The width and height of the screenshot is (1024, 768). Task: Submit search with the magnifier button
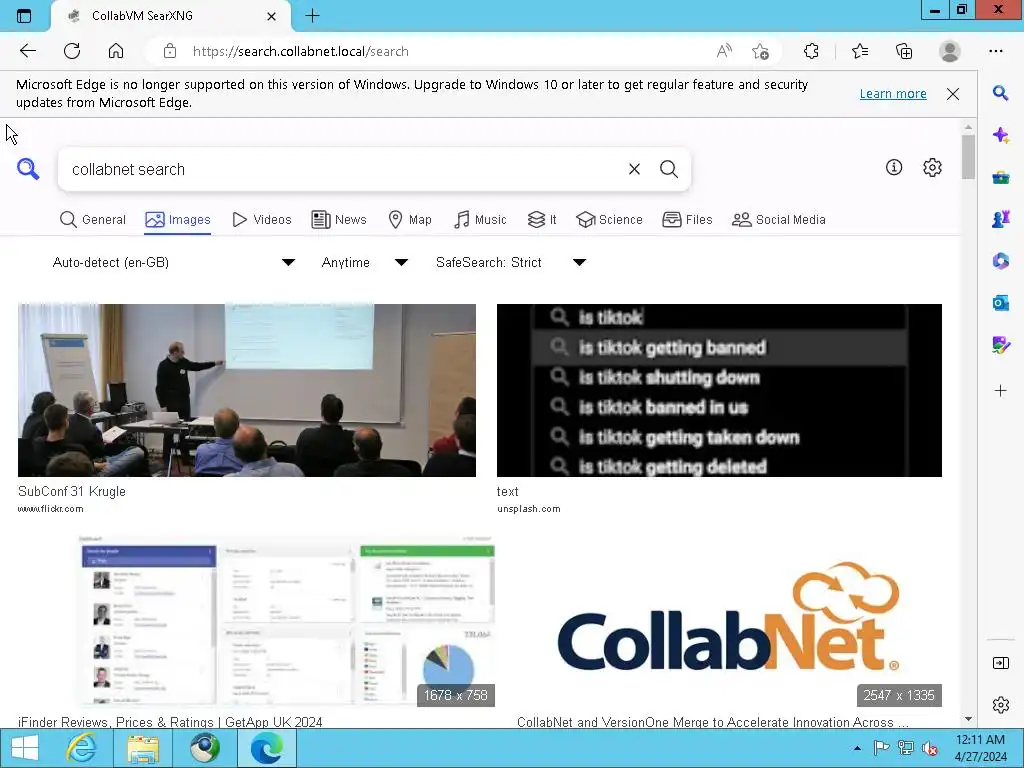pyautogui.click(x=669, y=169)
